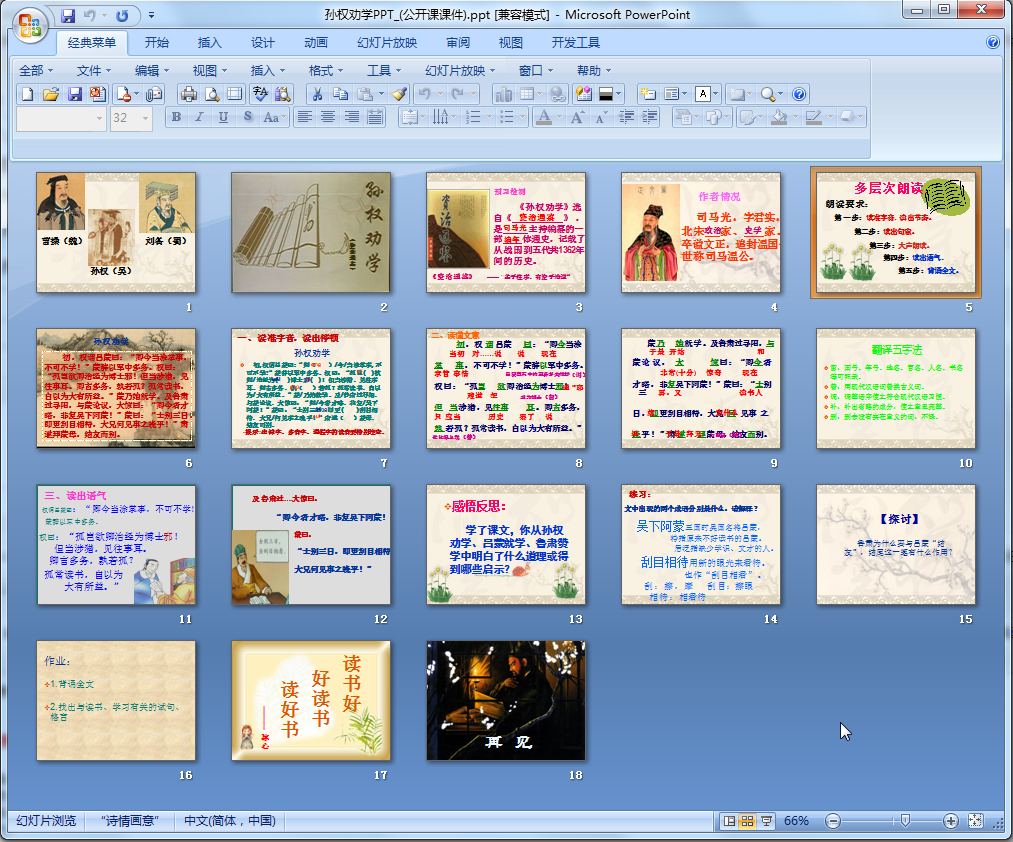
Task: Click the Cut scissors icon
Action: click(316, 94)
